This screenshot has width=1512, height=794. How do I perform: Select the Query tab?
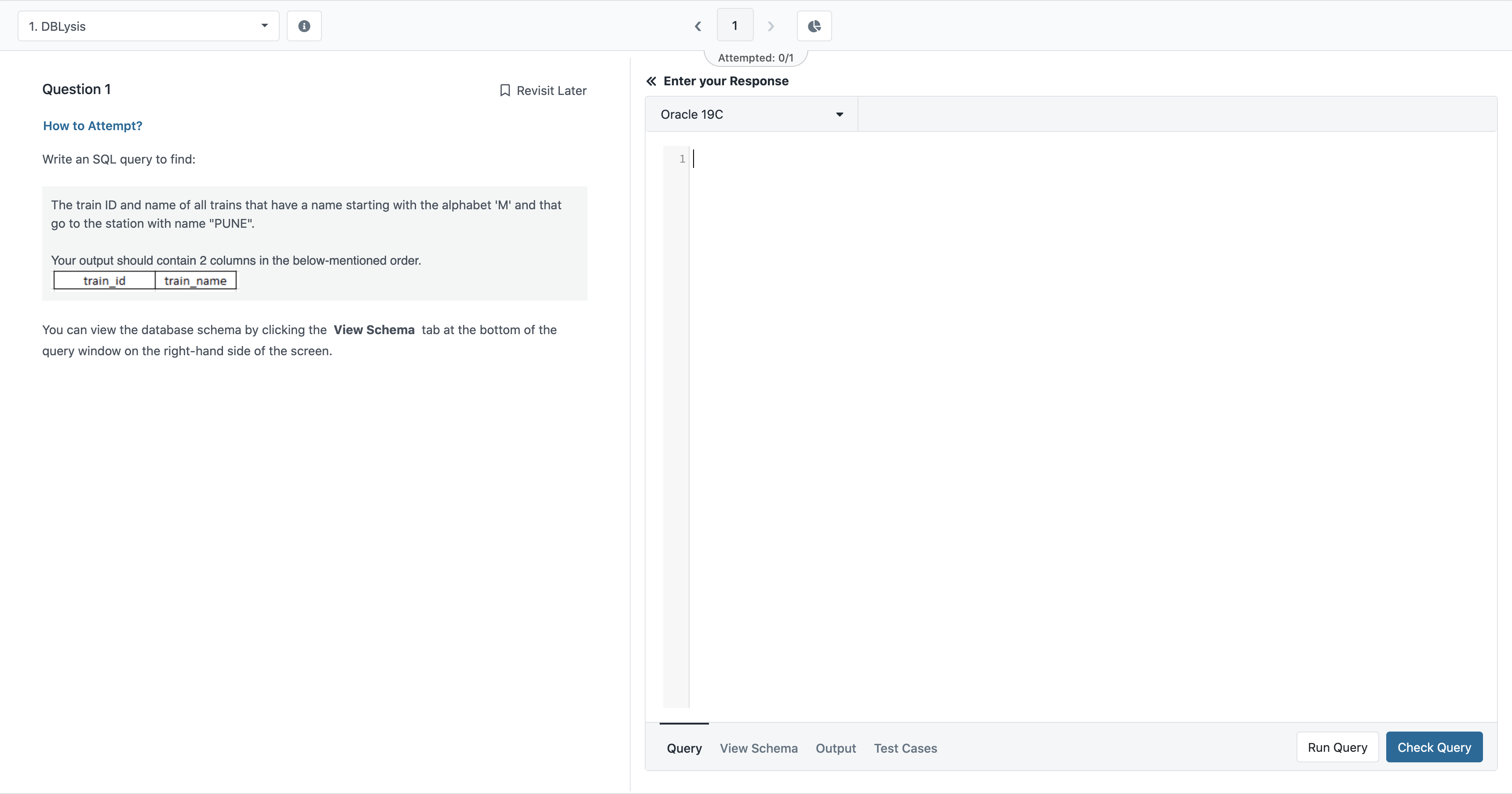(x=684, y=748)
